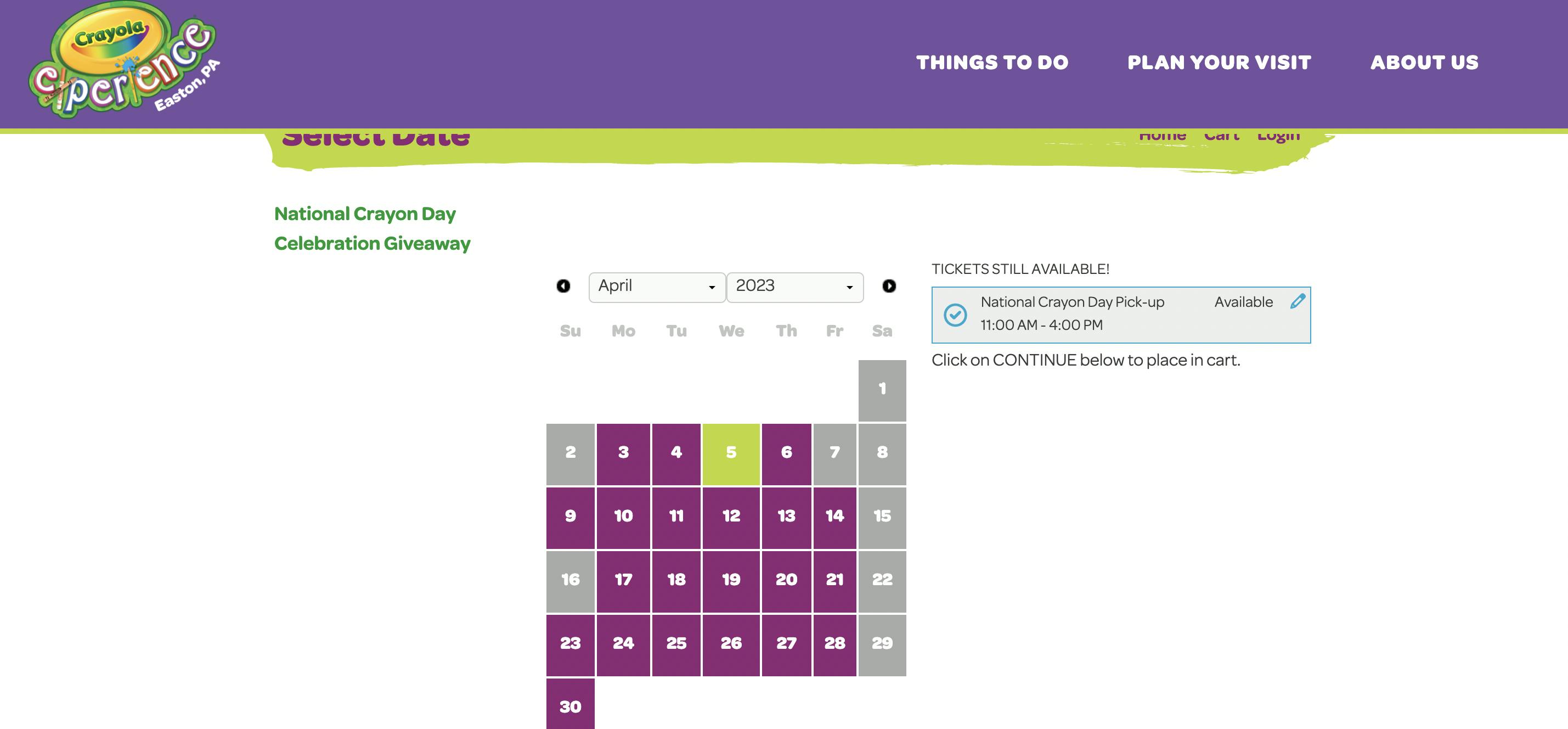Choose April 12 on calendar
Screen dimensions: 1568x729
[731, 517]
